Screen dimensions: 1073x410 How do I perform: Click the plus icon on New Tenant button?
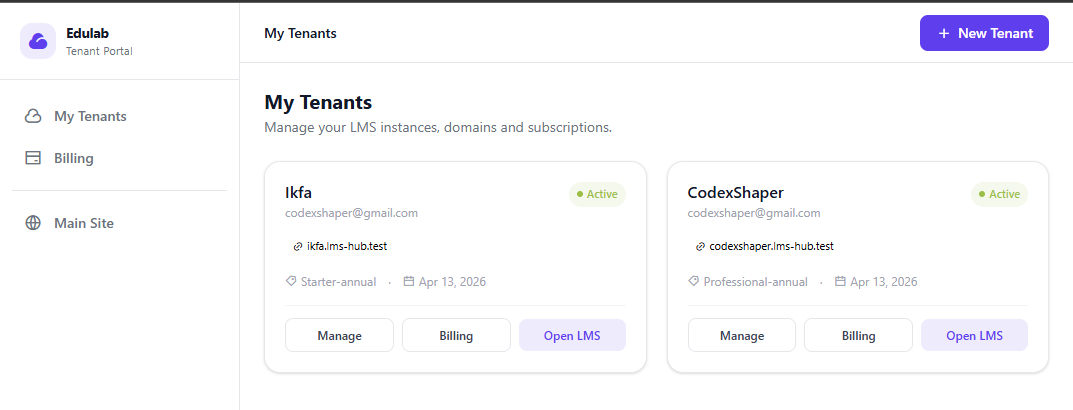(944, 33)
